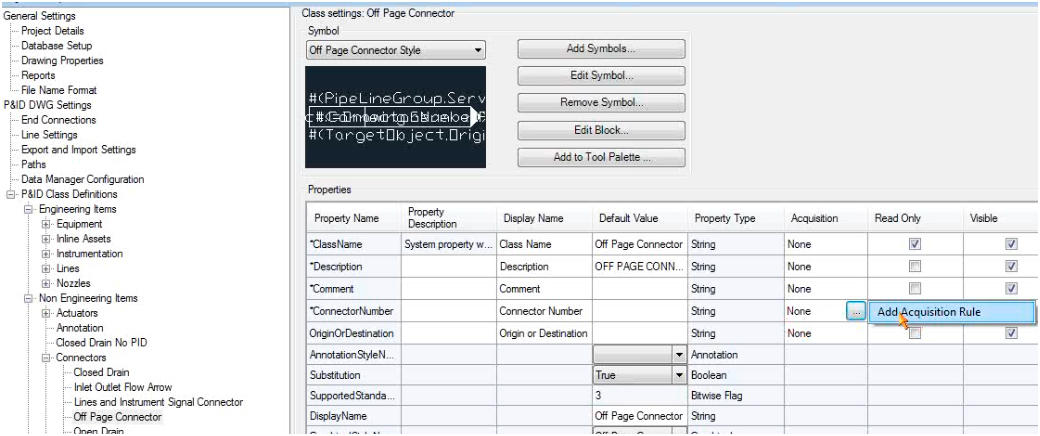Toggle Read Only checkbox for OriginOrDestination
This screenshot has width=1040, height=436.
click(915, 334)
